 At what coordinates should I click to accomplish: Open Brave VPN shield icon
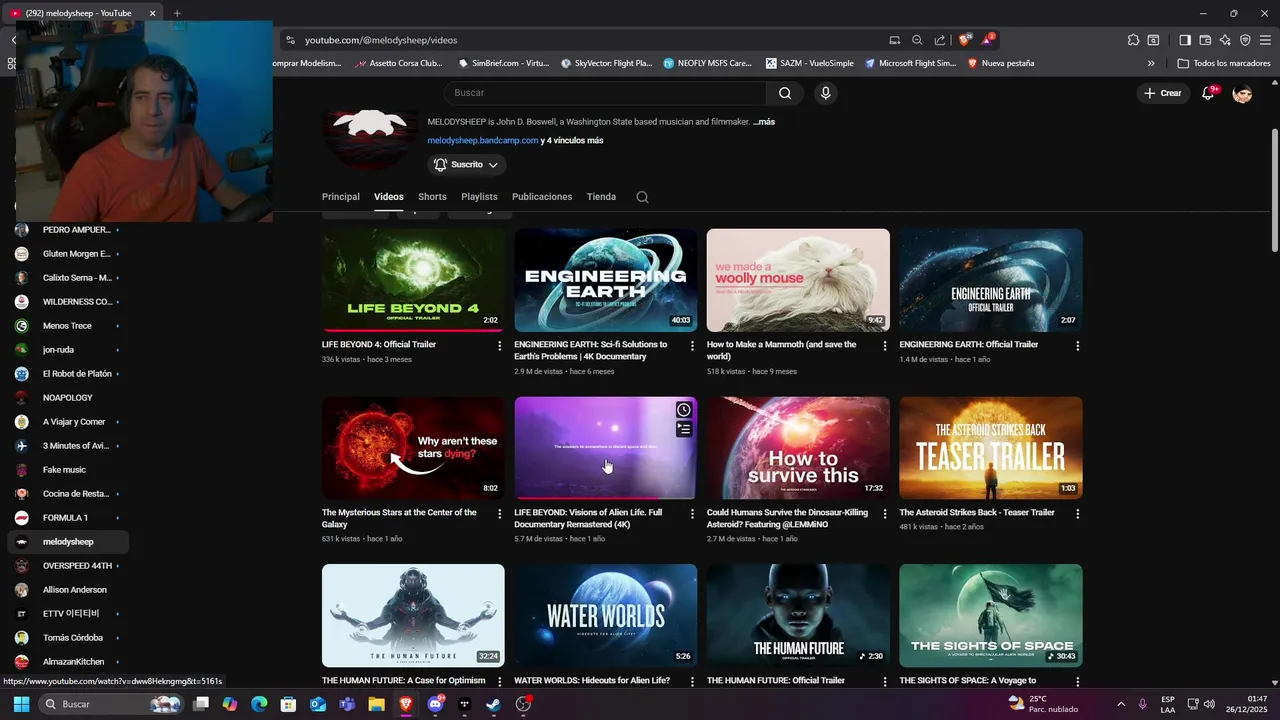[x=1245, y=40]
